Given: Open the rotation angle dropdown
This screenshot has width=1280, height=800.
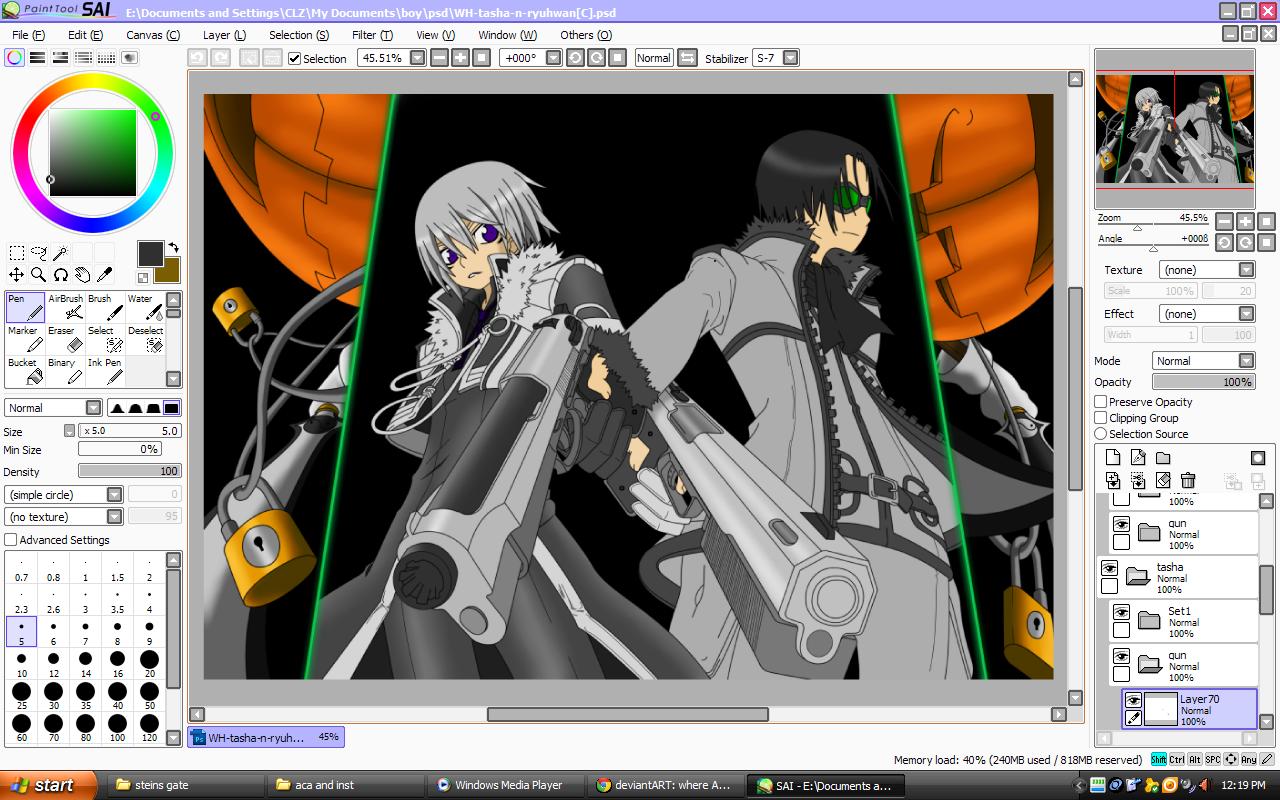Looking at the screenshot, I should click(553, 58).
